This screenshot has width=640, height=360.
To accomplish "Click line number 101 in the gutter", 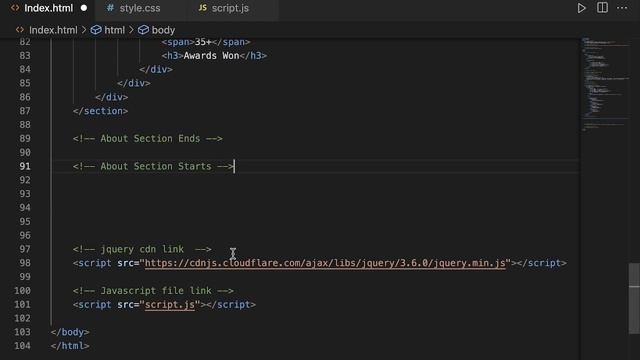I will pos(22,305).
